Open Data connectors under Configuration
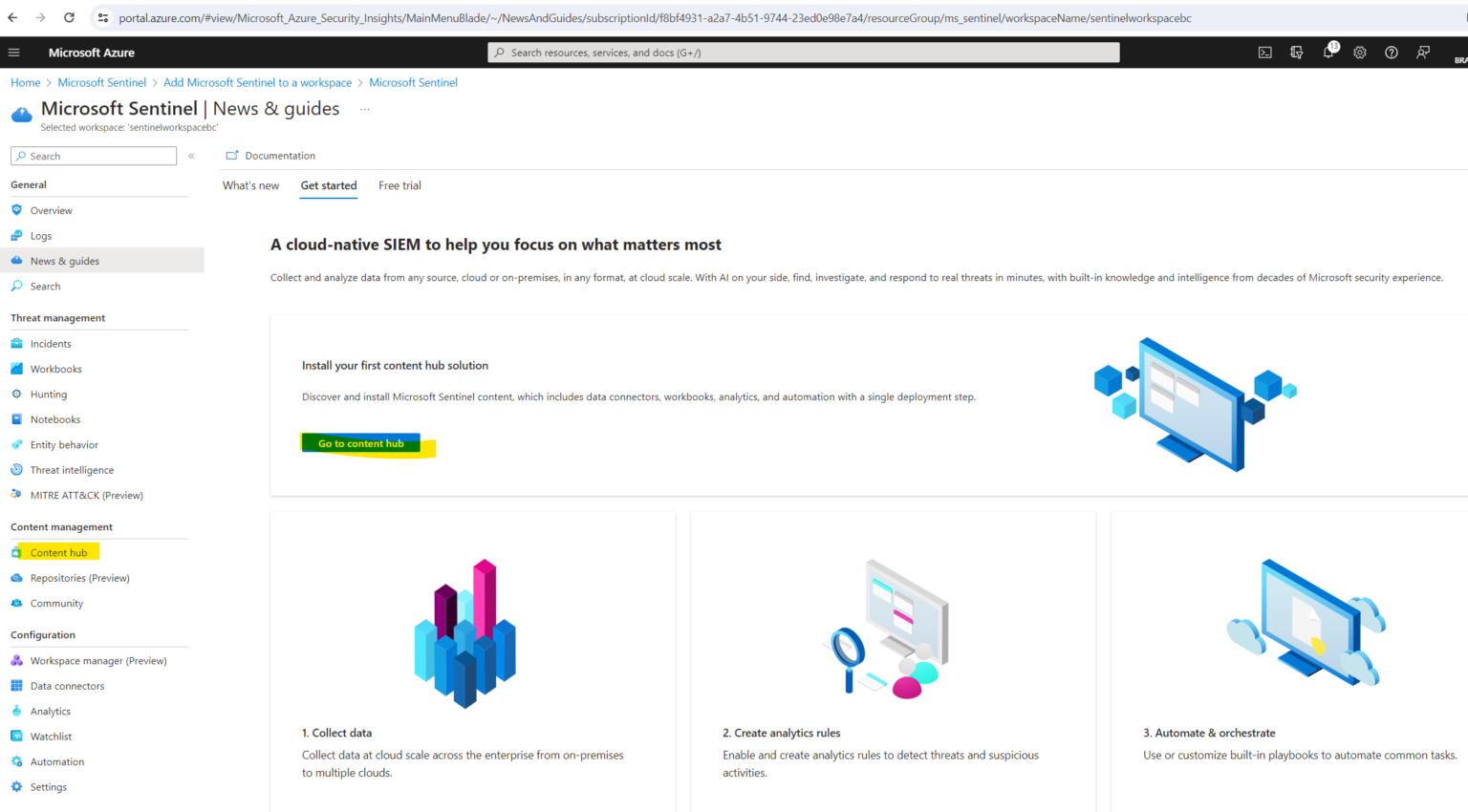 (66, 685)
